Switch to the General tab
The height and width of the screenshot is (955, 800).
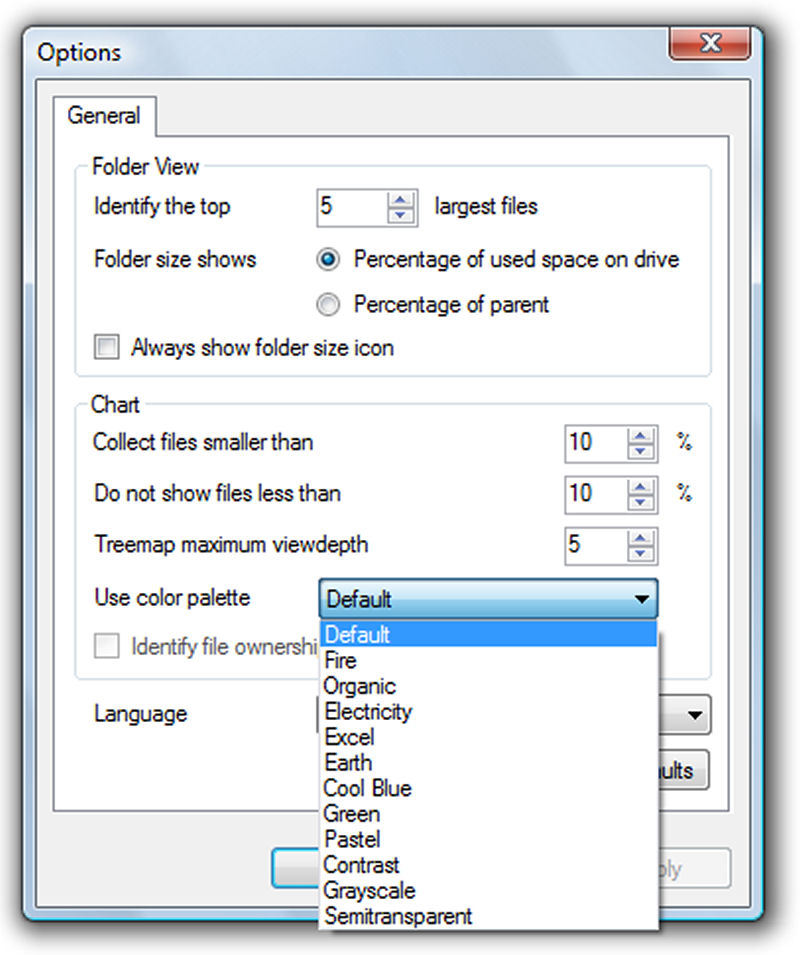tap(104, 116)
